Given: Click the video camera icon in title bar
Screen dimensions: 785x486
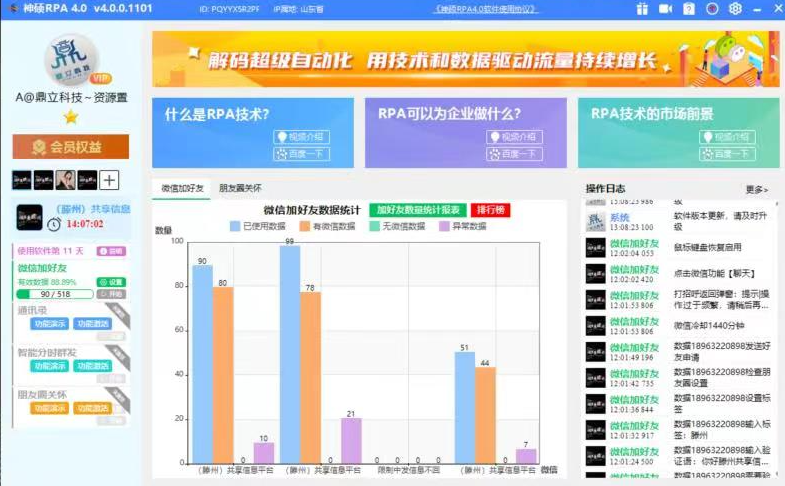Looking at the screenshot, I should [x=665, y=9].
